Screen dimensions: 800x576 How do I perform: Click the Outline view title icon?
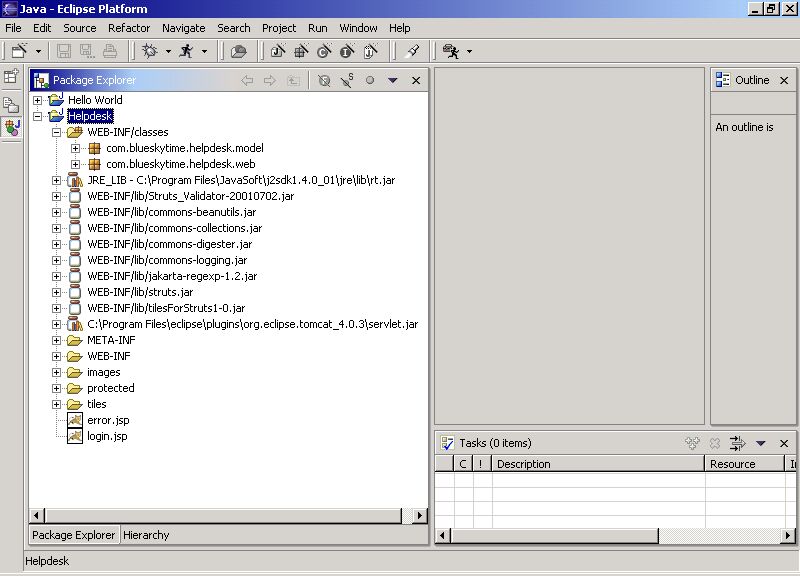tap(722, 80)
